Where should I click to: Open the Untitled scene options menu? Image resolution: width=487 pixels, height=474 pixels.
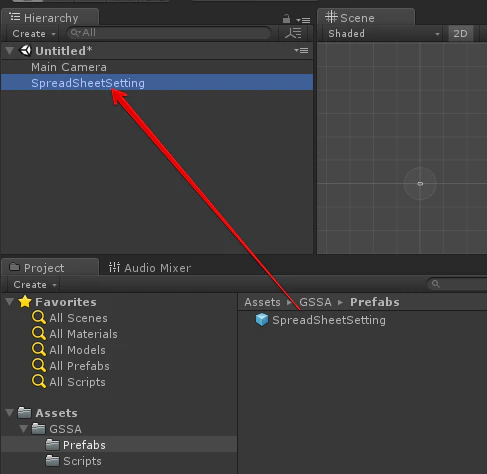click(301, 50)
